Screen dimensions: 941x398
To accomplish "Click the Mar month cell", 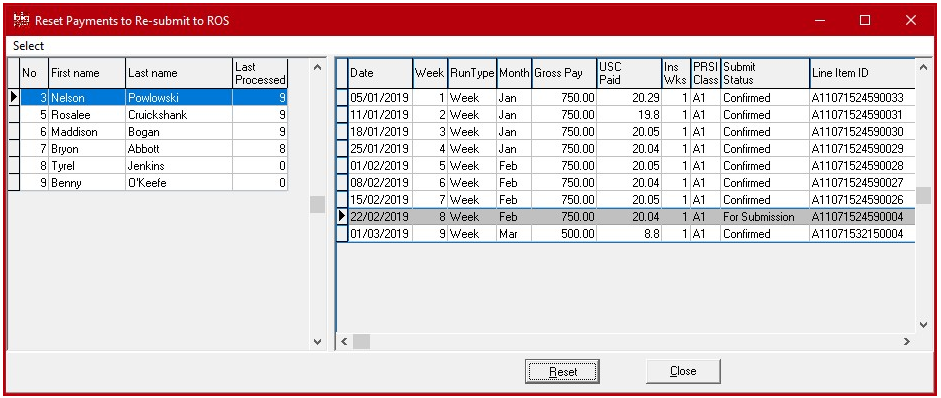I will pos(514,234).
